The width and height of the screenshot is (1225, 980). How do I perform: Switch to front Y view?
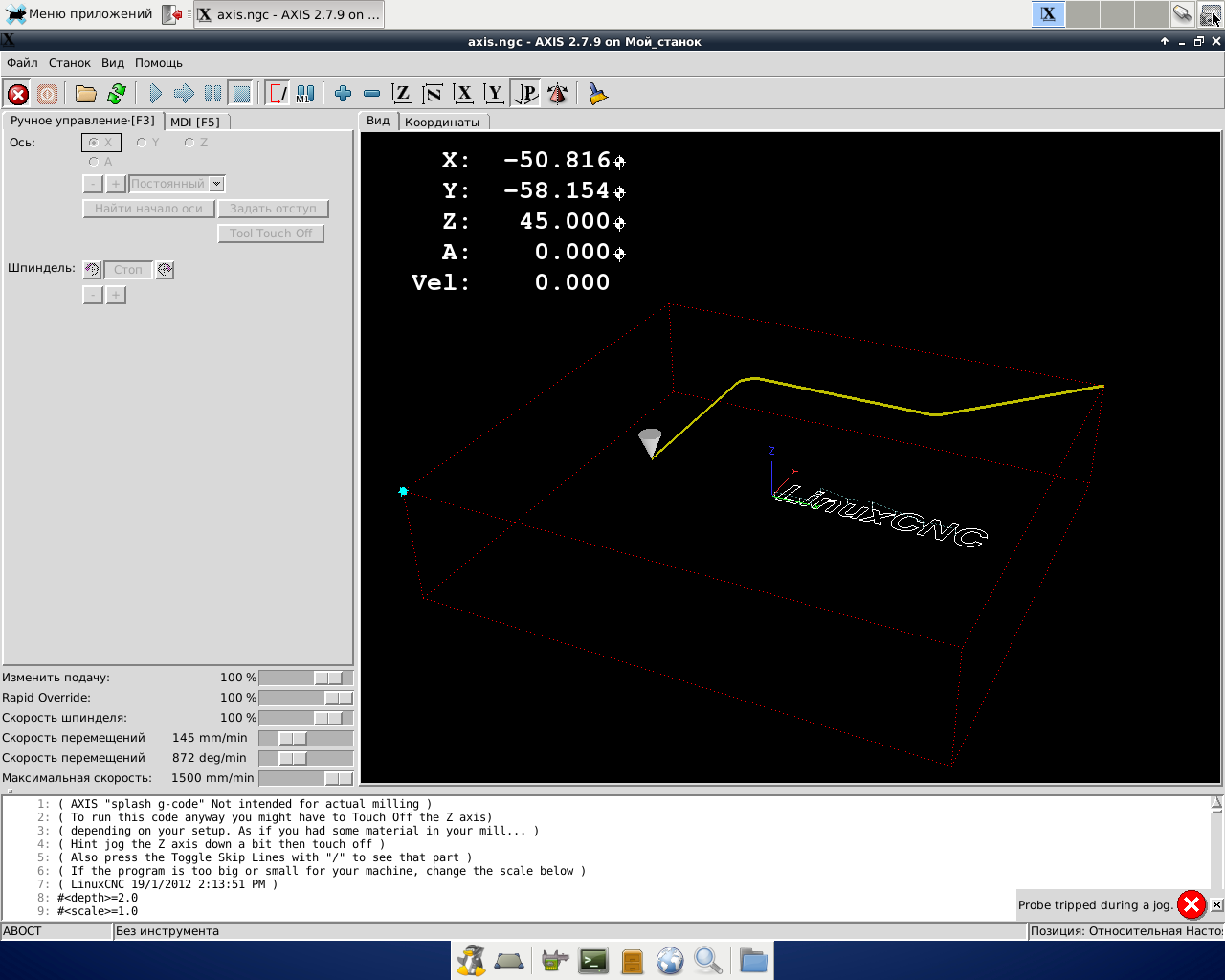pos(494,94)
